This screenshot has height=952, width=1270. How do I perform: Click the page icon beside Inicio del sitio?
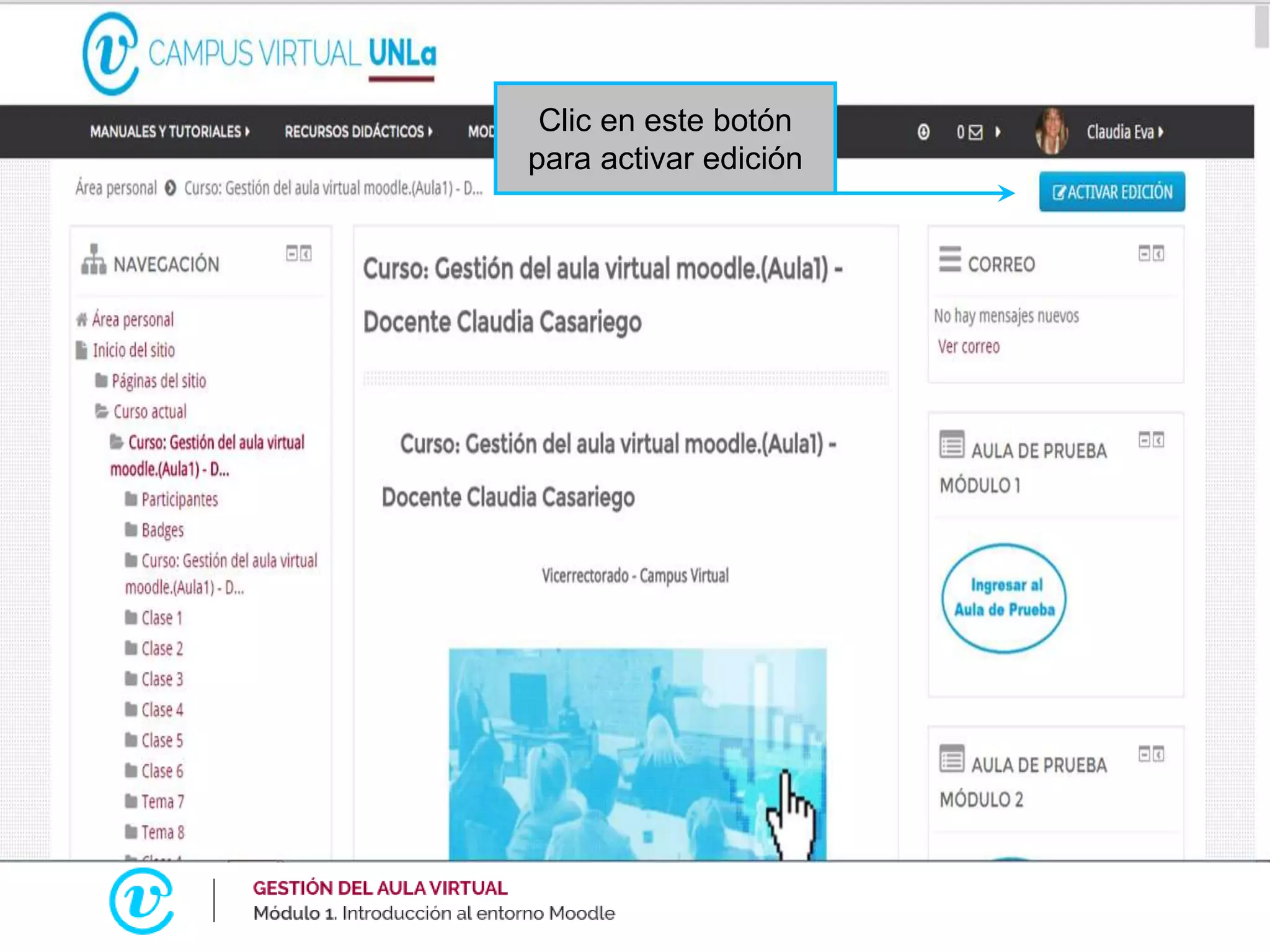coord(81,350)
